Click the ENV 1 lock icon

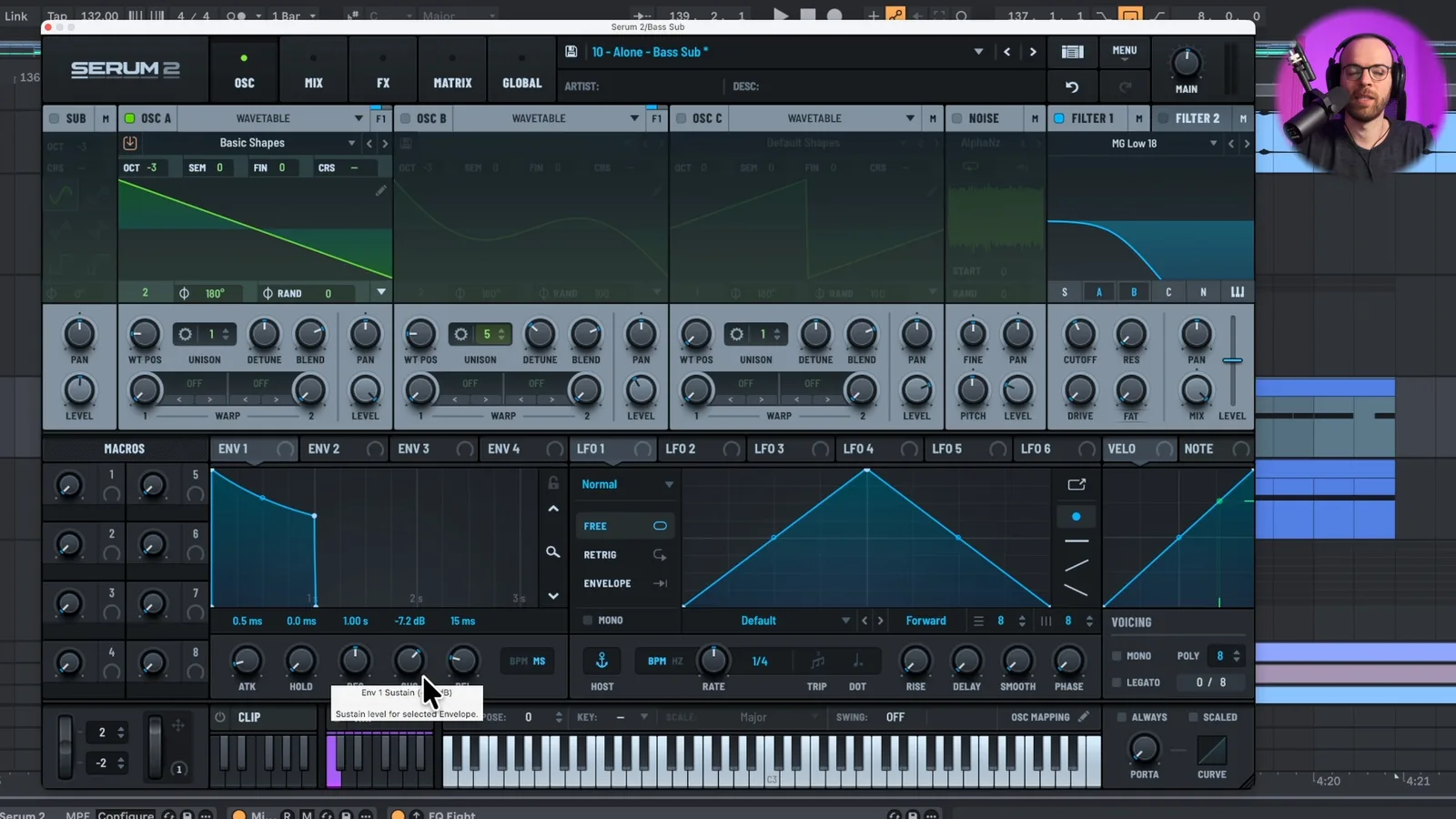tap(552, 482)
